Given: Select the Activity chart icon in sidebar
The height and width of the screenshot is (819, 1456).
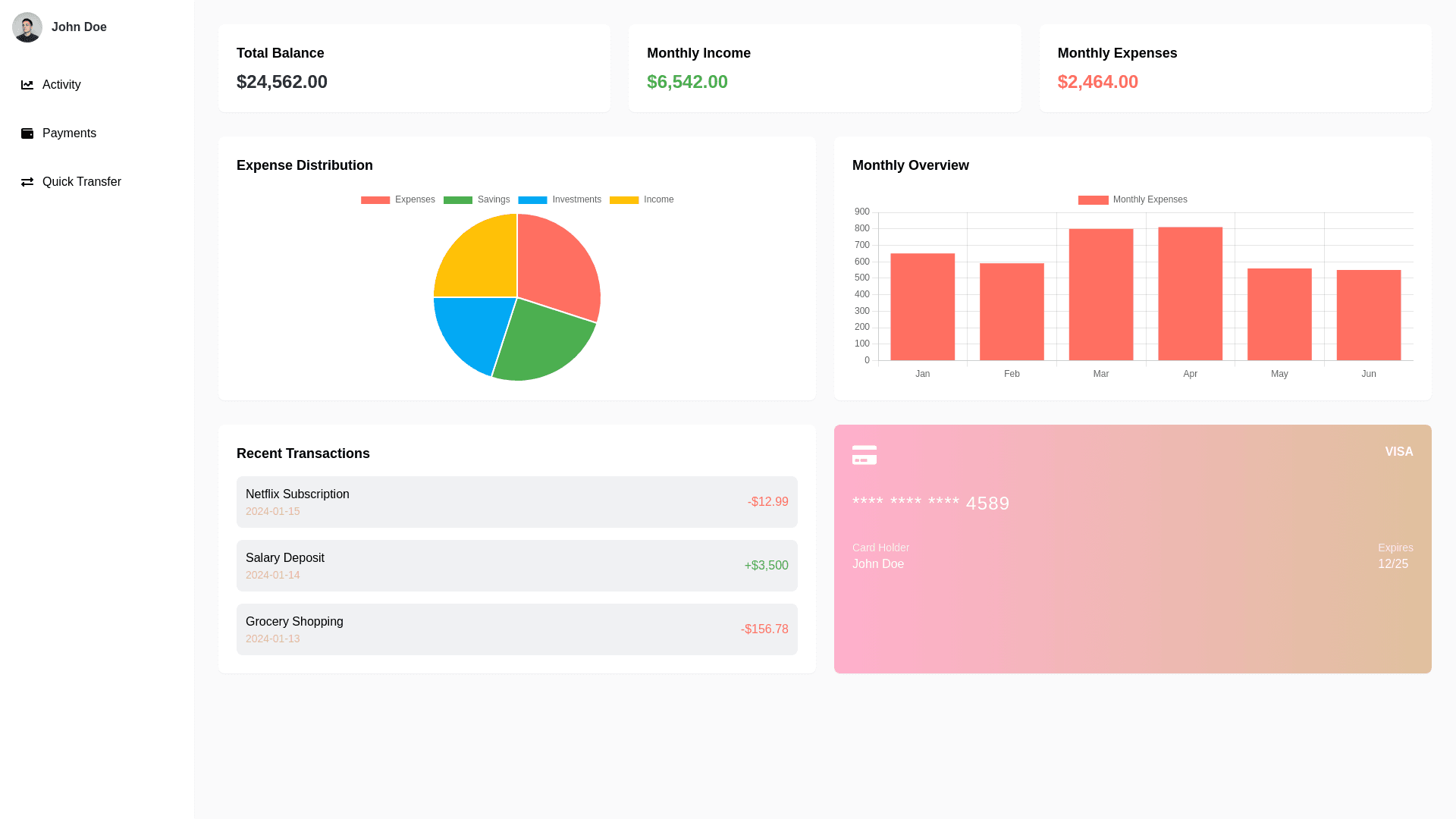Looking at the screenshot, I should coord(27,85).
